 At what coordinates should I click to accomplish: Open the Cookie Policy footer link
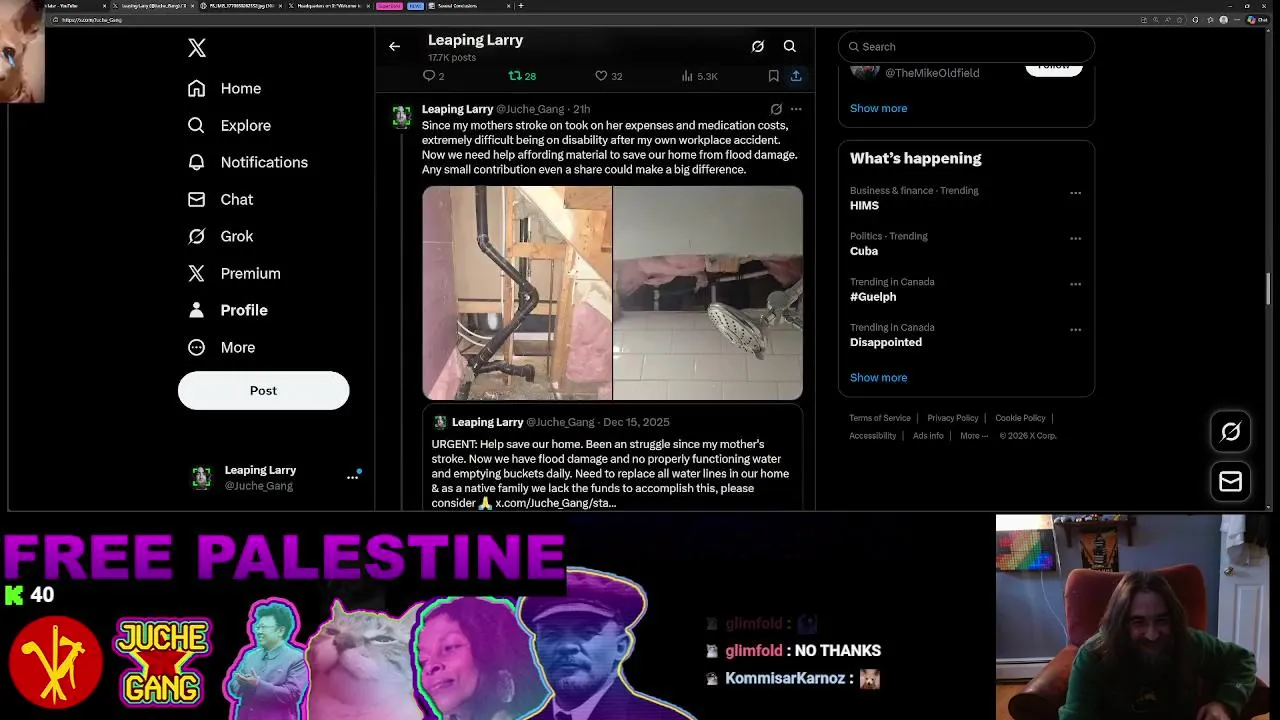click(x=1020, y=418)
